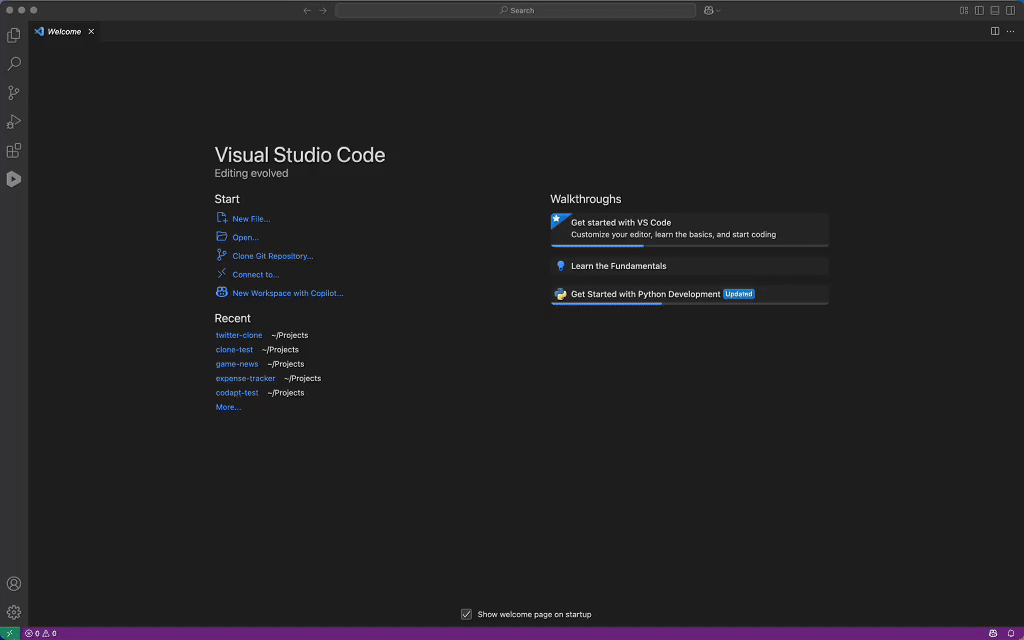
Task: Go forward with the right arrow
Action: (x=323, y=10)
